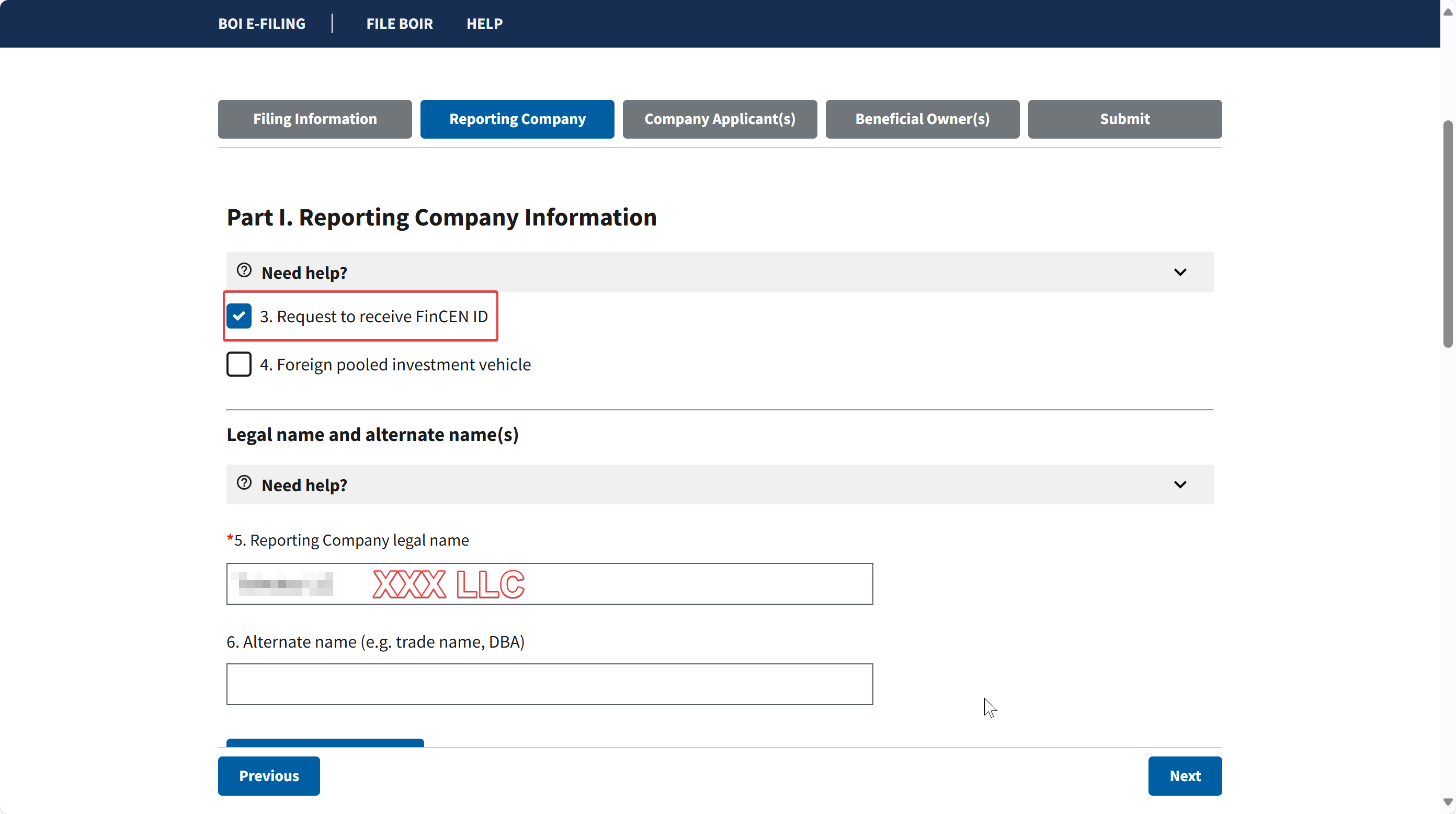1456x814 pixels.
Task: Focus the Reporting Company legal name field
Action: pos(550,583)
